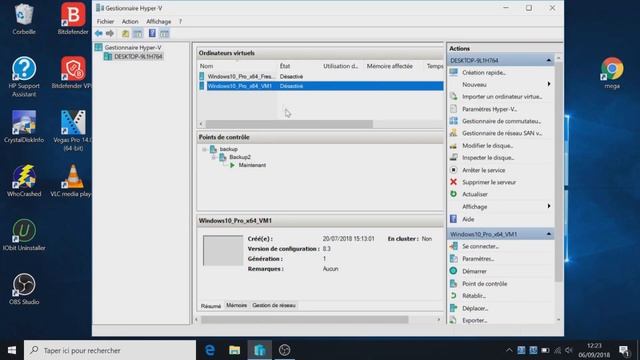Open the Corbeille desktop icon
This screenshot has width=640, height=360.
point(24,19)
